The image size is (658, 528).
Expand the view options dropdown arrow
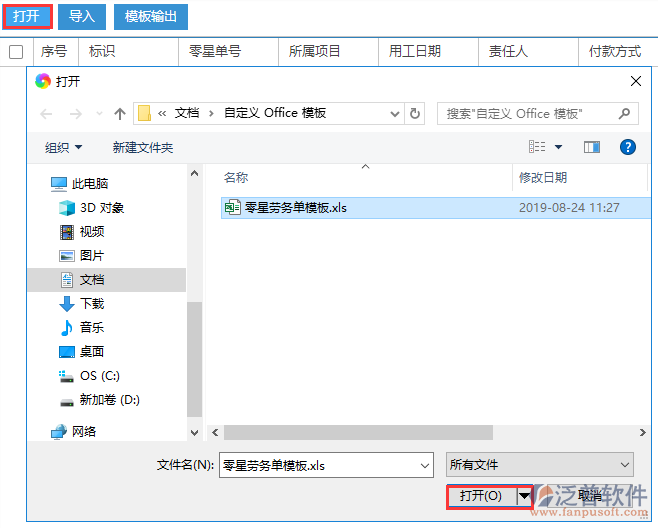(x=559, y=147)
